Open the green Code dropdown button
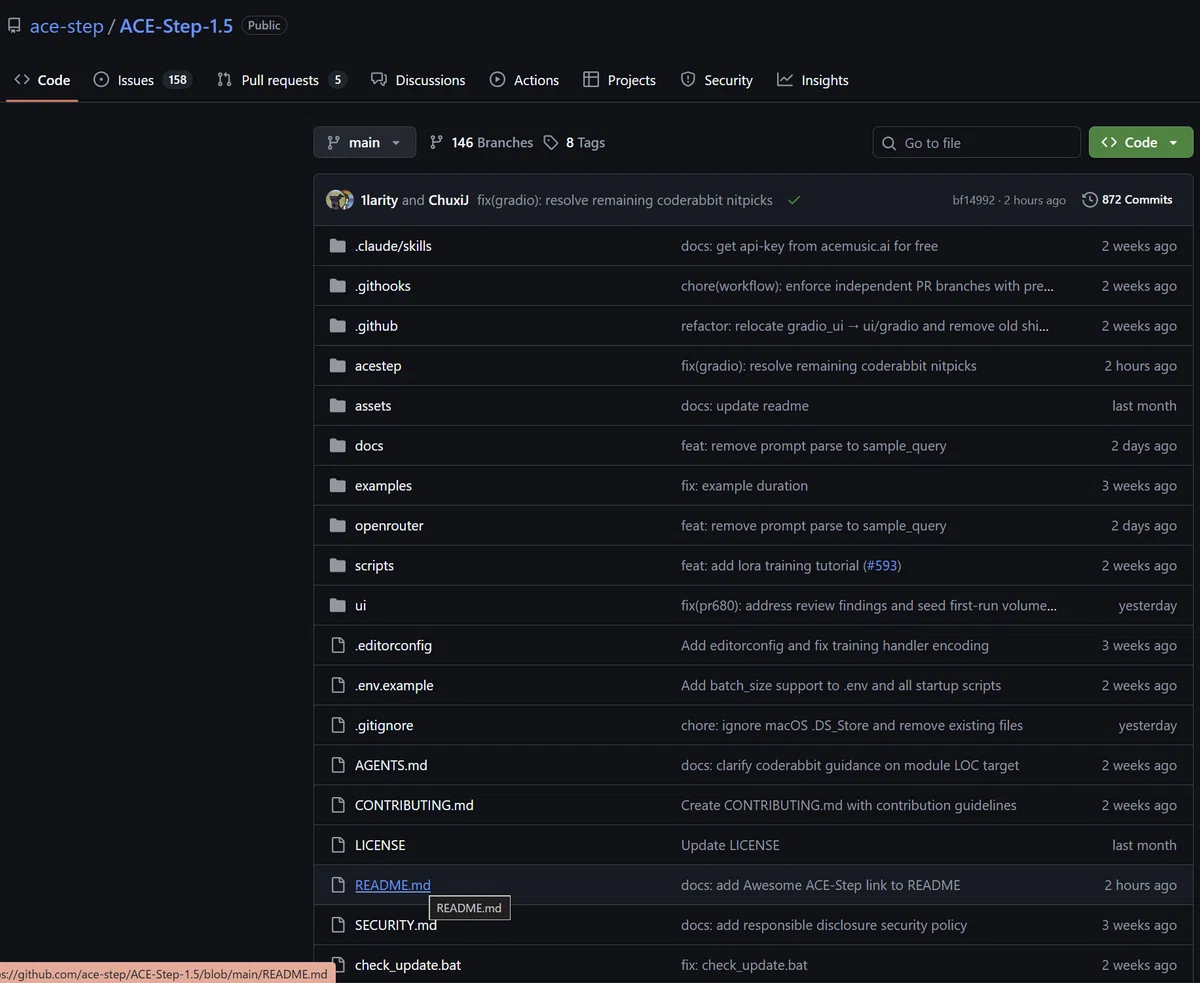This screenshot has height=983, width=1200. tap(1141, 142)
